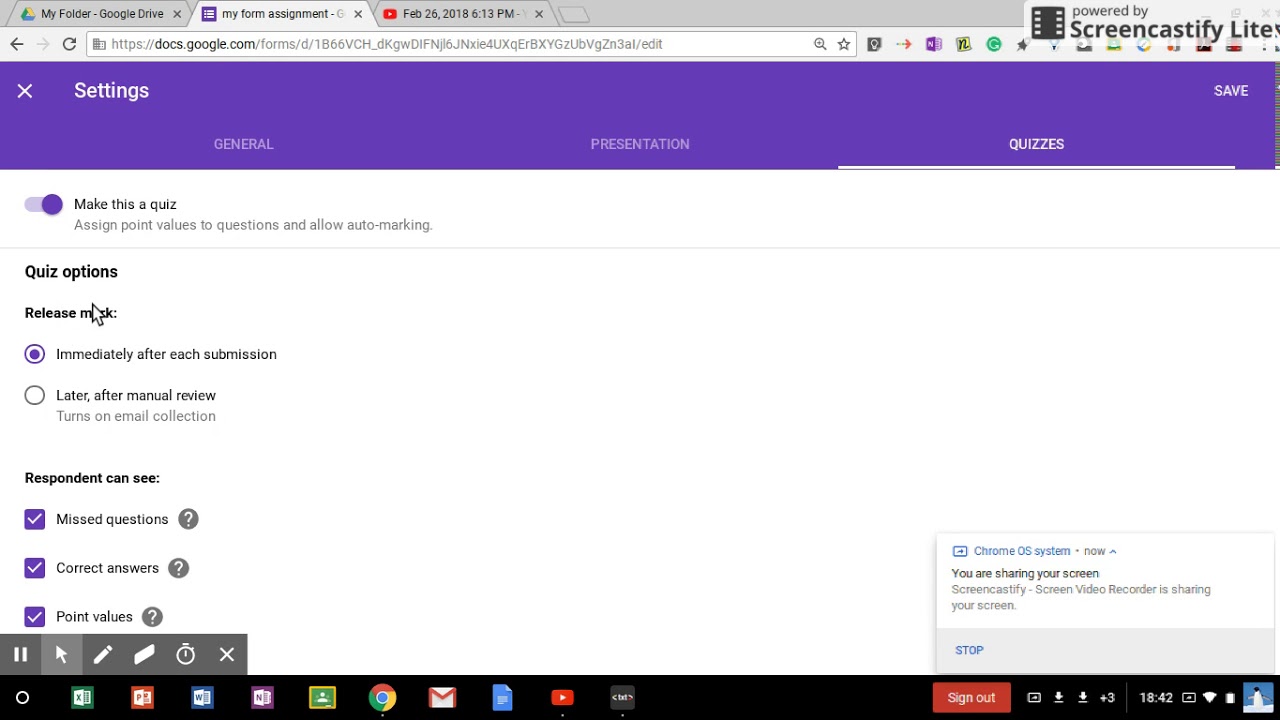Viewport: 1280px width, 720px height.
Task: Click the OneNote Clipper extension icon
Action: [934, 44]
